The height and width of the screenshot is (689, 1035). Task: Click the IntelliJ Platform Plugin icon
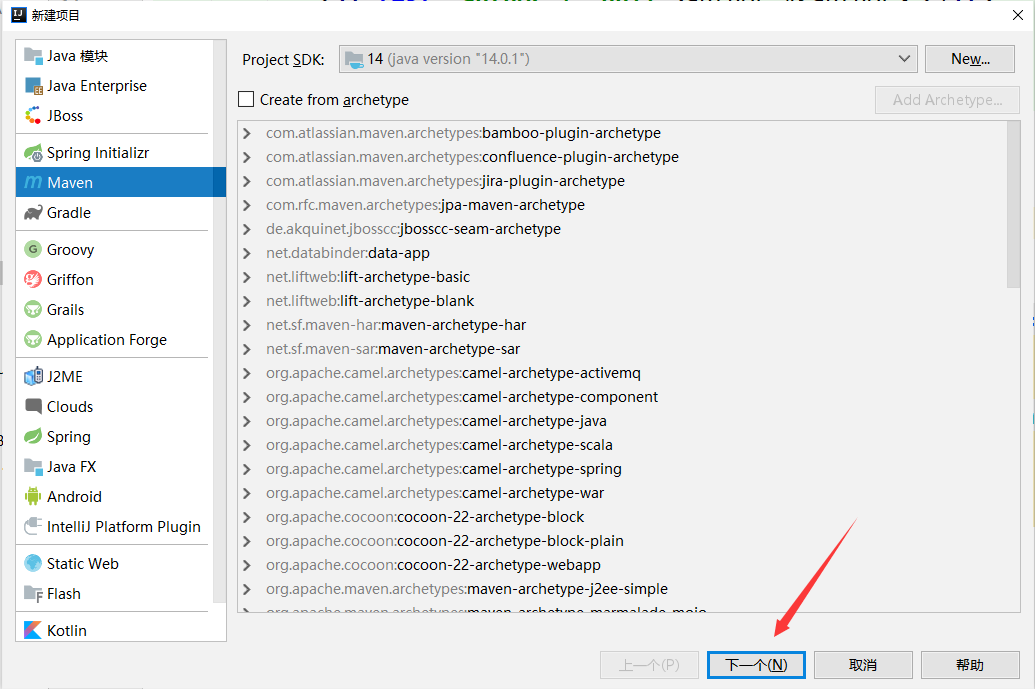point(33,526)
